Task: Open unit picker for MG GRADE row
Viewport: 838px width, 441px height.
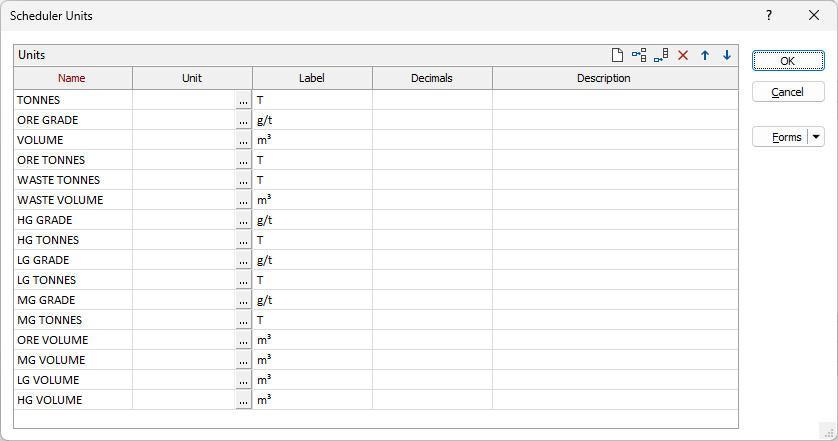Action: 243,300
